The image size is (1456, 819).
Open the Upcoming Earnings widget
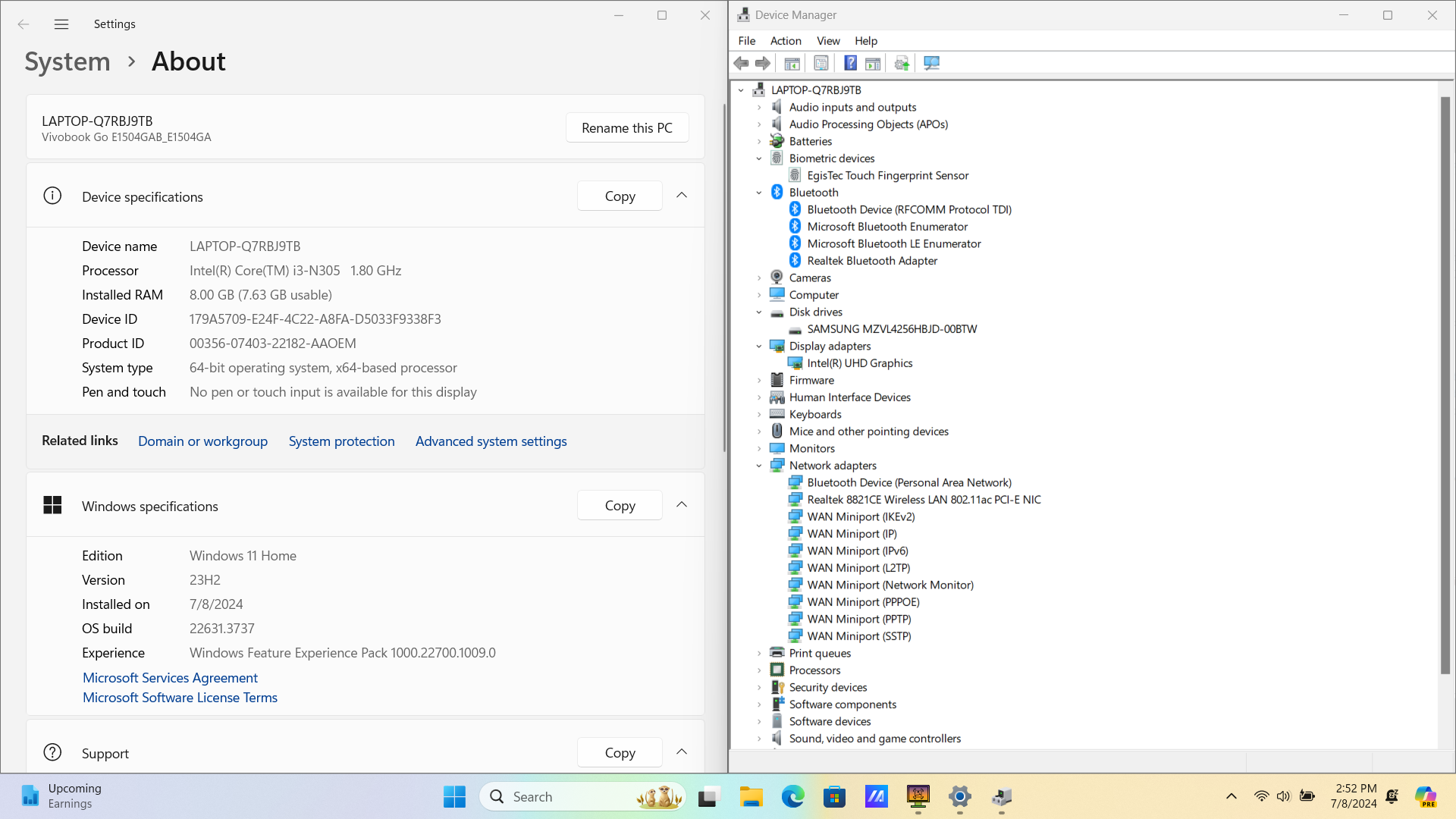(x=61, y=796)
